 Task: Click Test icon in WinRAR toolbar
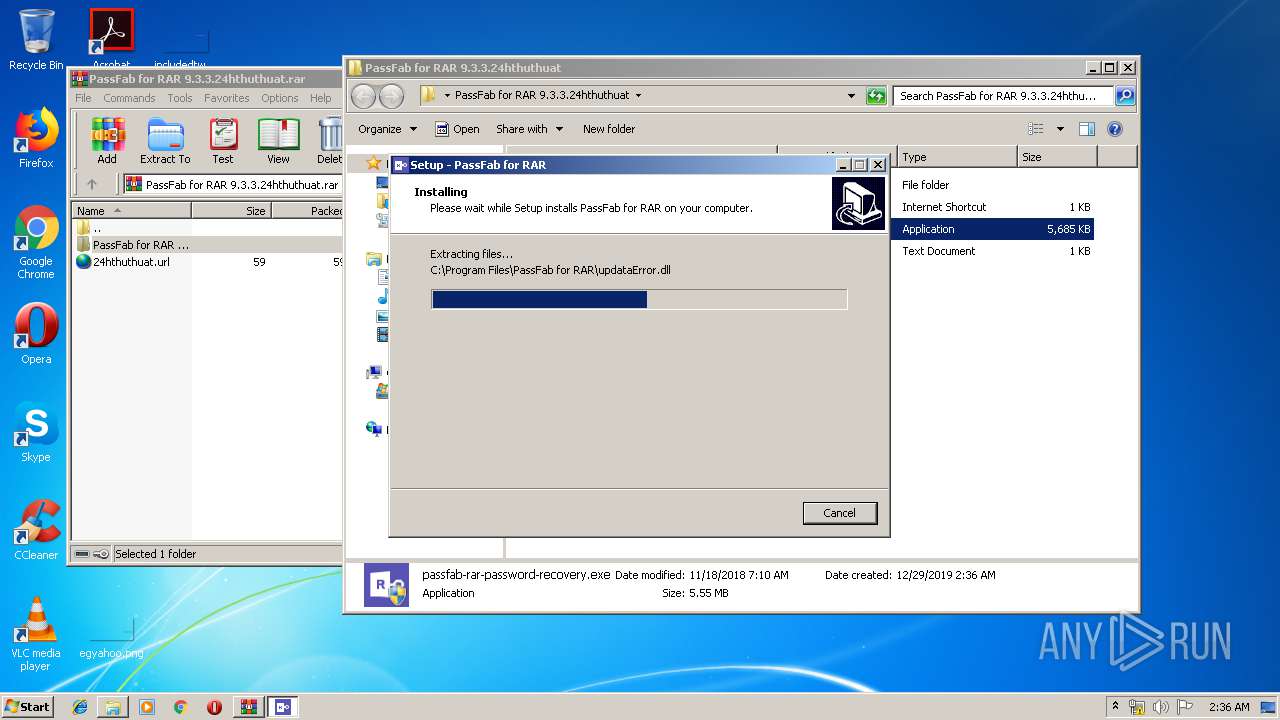coord(223,140)
